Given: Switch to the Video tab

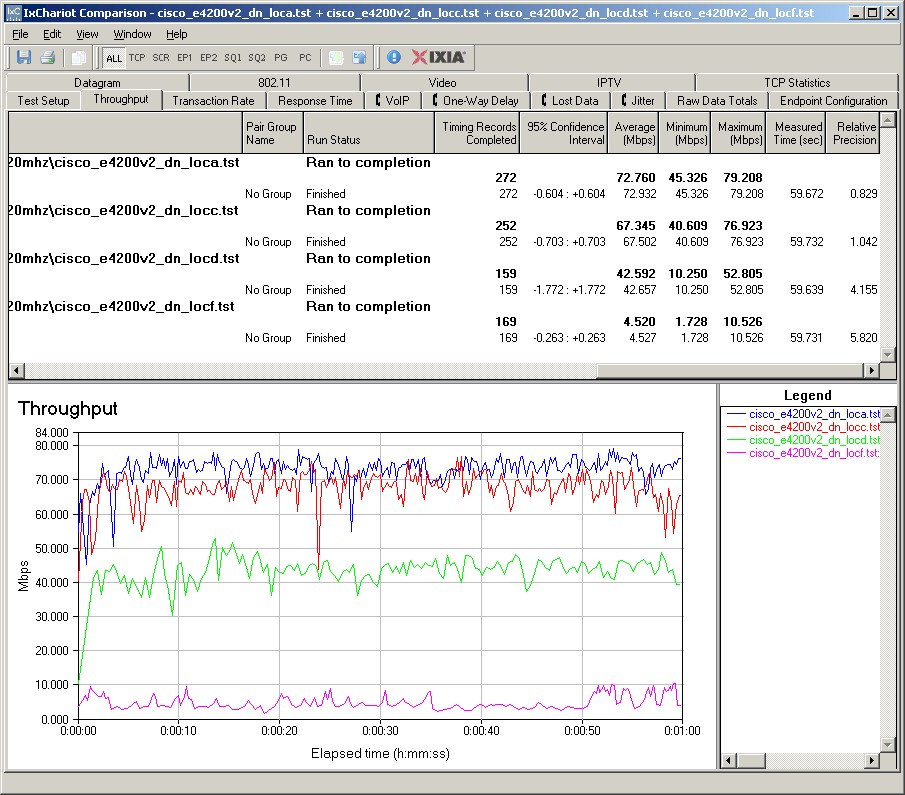Looking at the screenshot, I should click(x=442, y=83).
